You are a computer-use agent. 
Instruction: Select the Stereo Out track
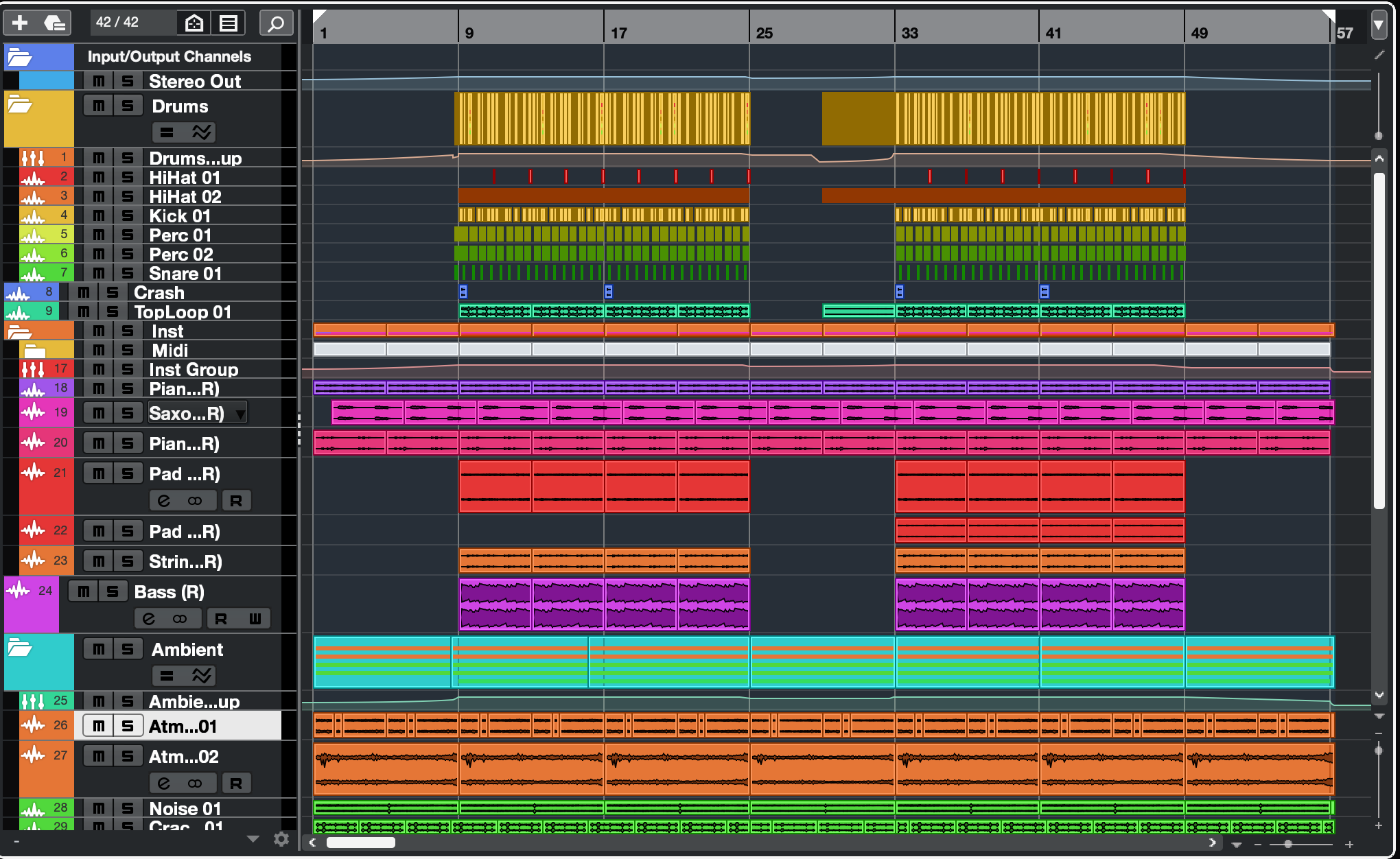[195, 82]
